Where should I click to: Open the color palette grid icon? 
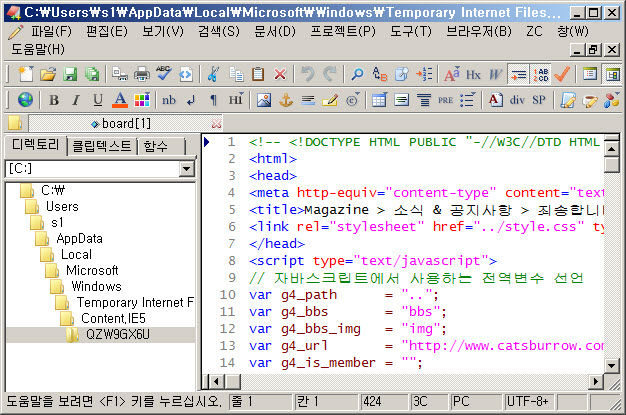click(x=142, y=99)
